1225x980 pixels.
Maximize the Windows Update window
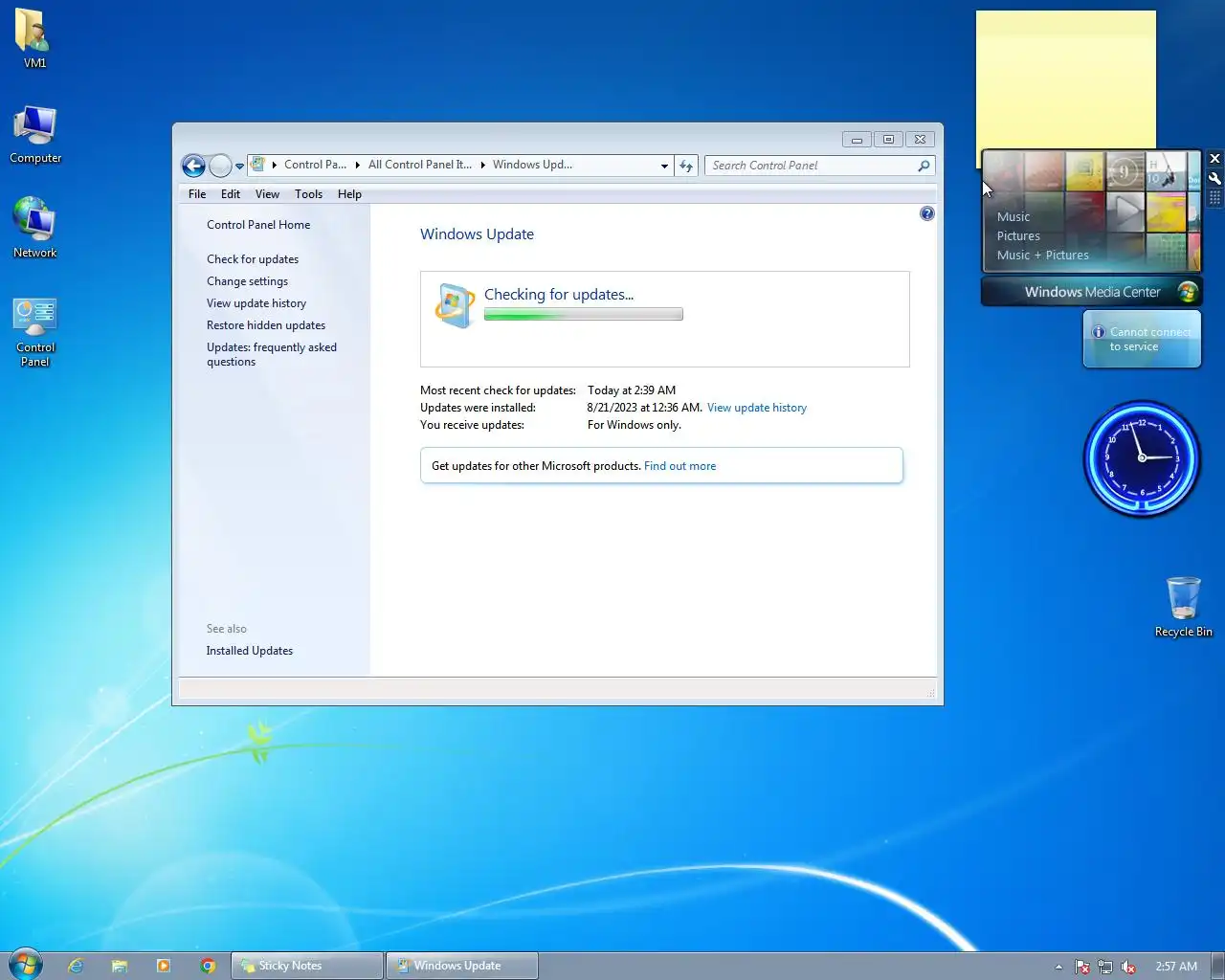tap(888, 140)
